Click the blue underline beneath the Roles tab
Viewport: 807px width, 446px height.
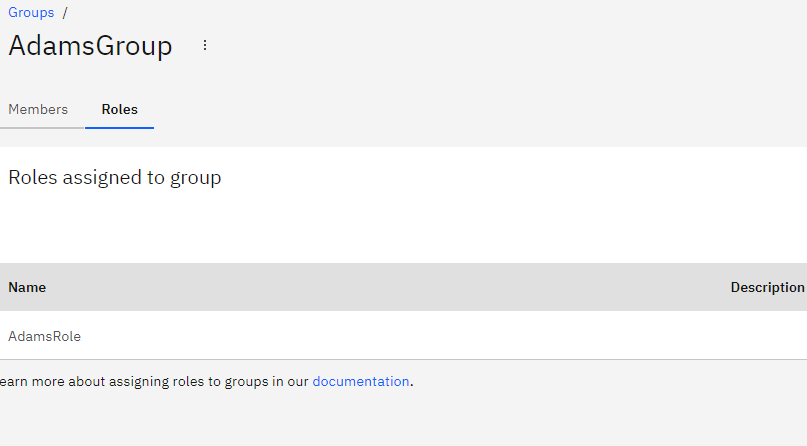(x=119, y=128)
